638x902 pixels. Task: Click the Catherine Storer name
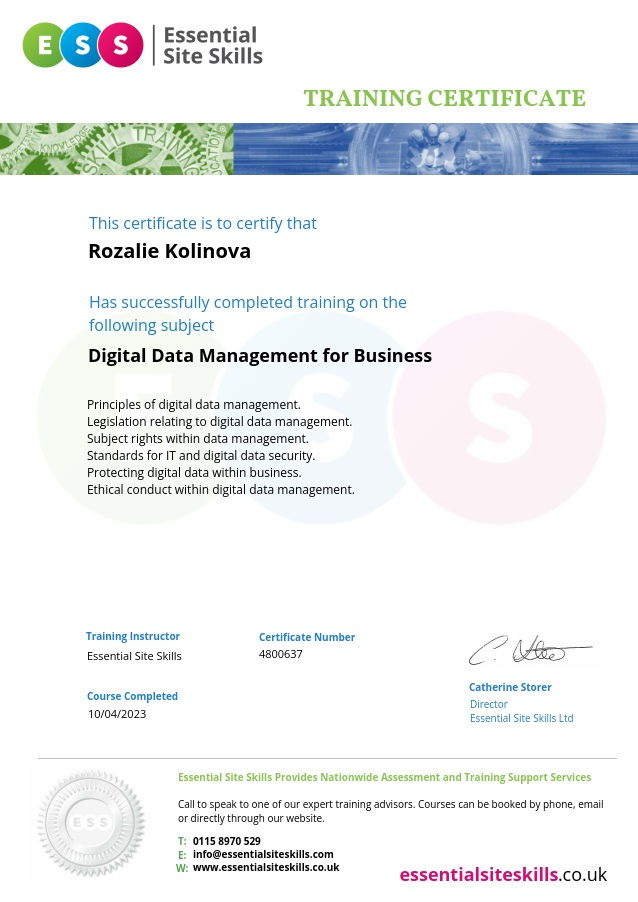510,688
